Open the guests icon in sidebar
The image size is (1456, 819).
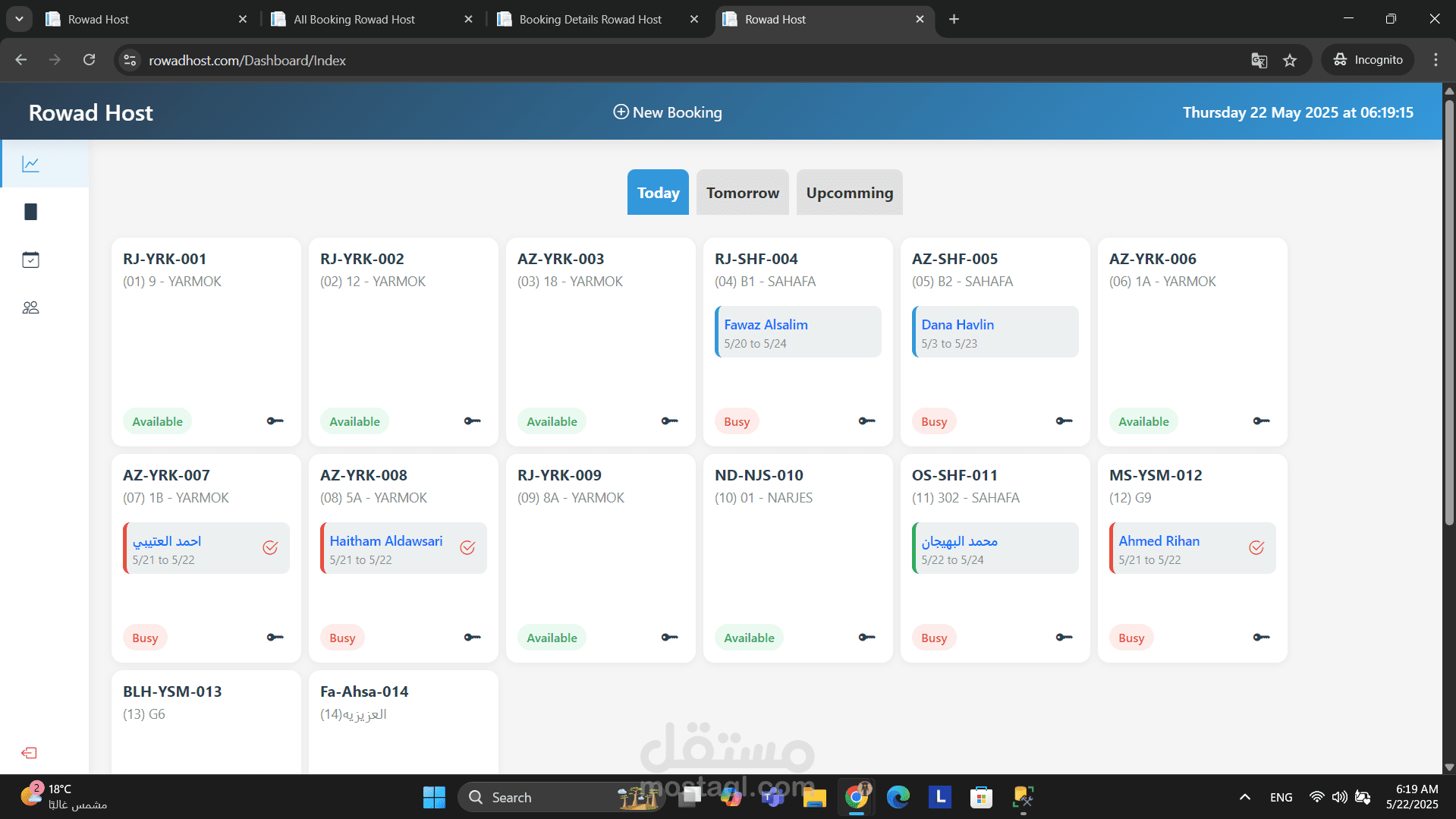pos(30,307)
